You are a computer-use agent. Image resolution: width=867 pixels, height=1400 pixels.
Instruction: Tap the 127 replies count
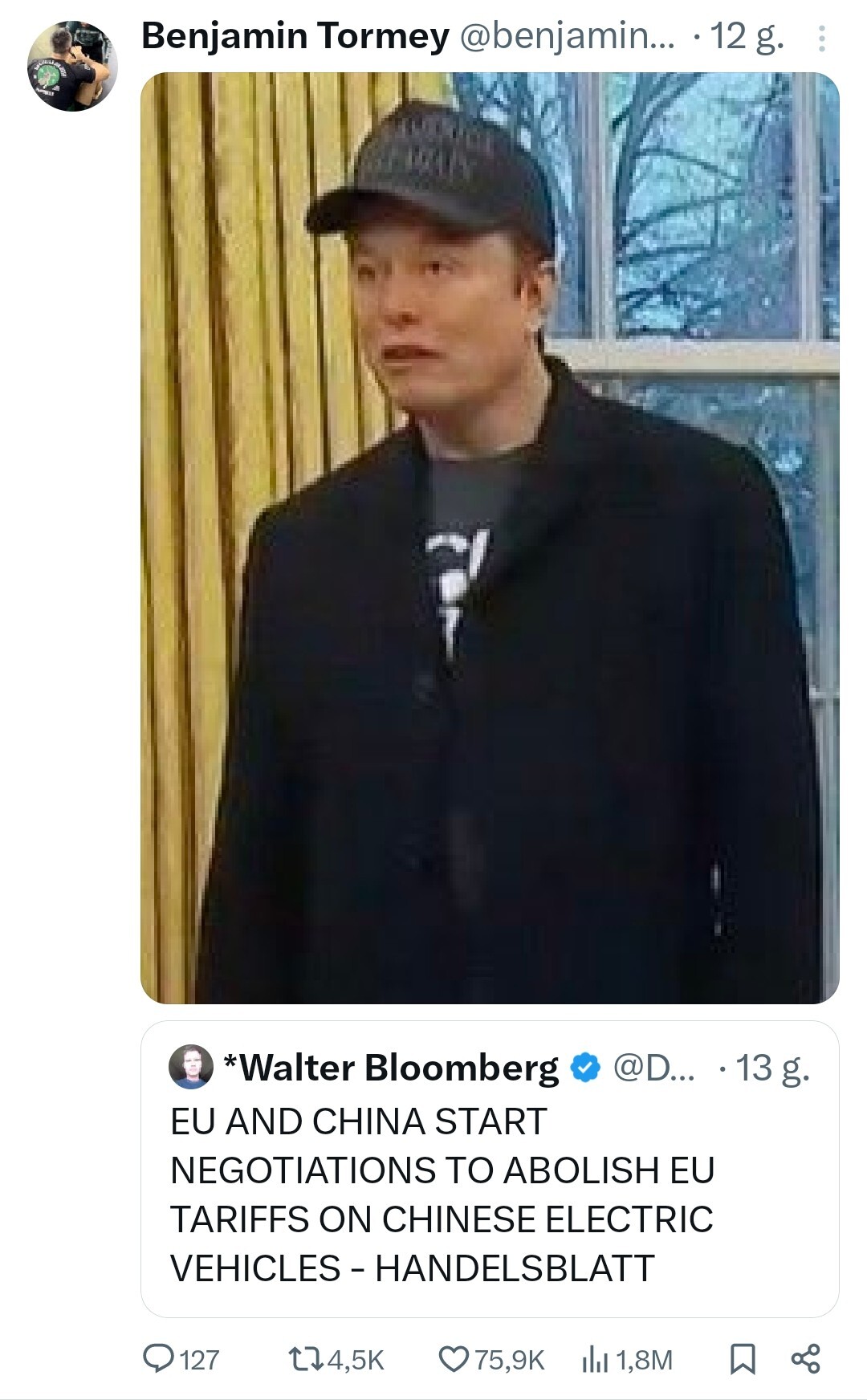(199, 1359)
